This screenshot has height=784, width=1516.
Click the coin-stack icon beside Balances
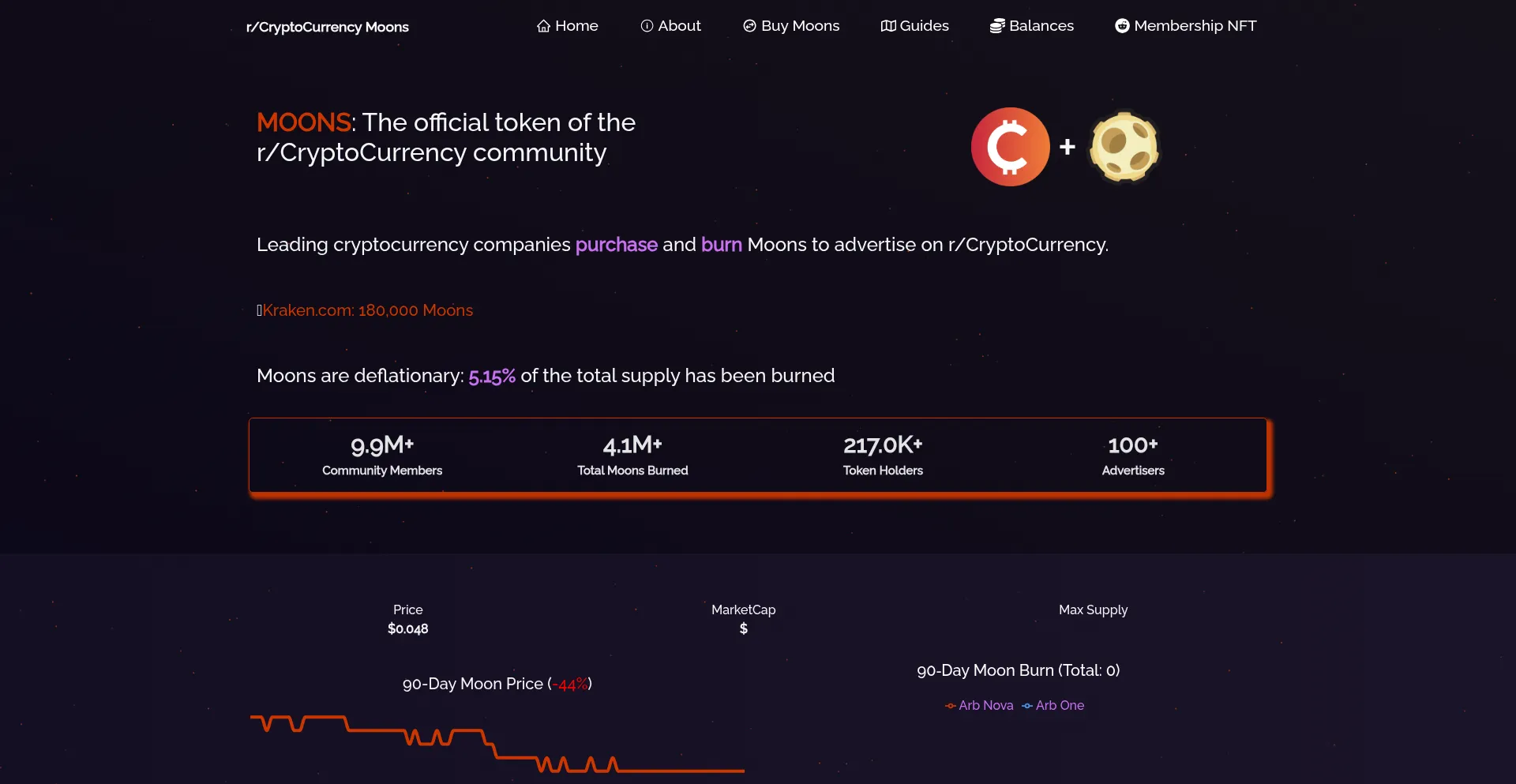pos(996,25)
